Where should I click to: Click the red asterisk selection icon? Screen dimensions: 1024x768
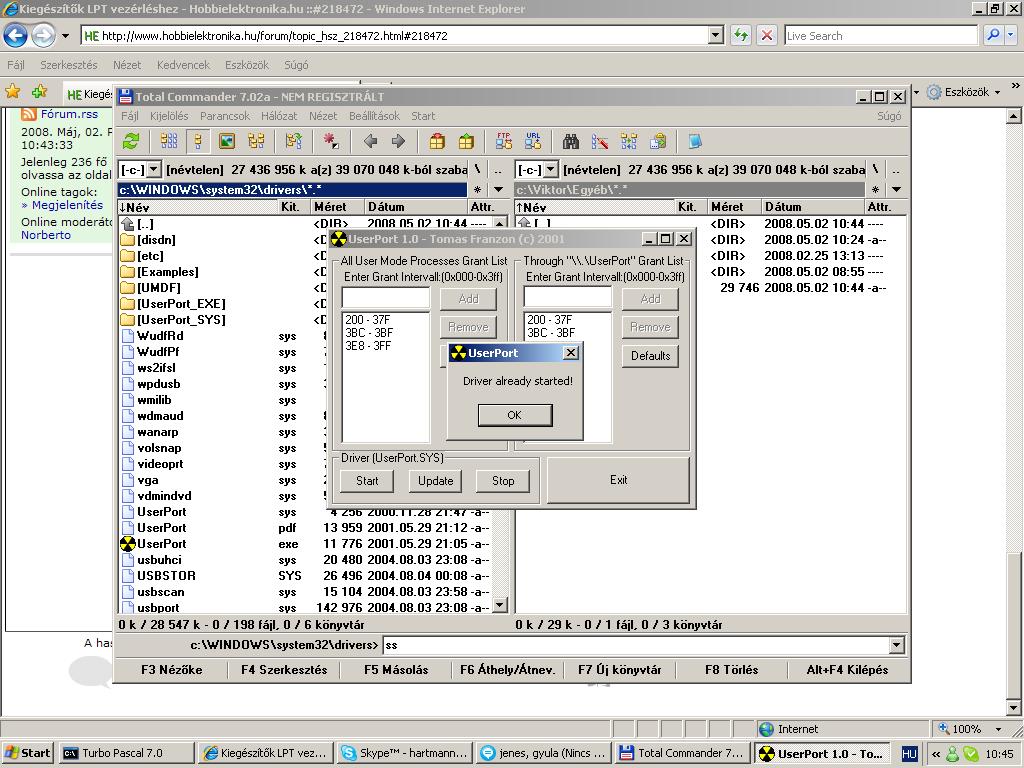click(331, 141)
